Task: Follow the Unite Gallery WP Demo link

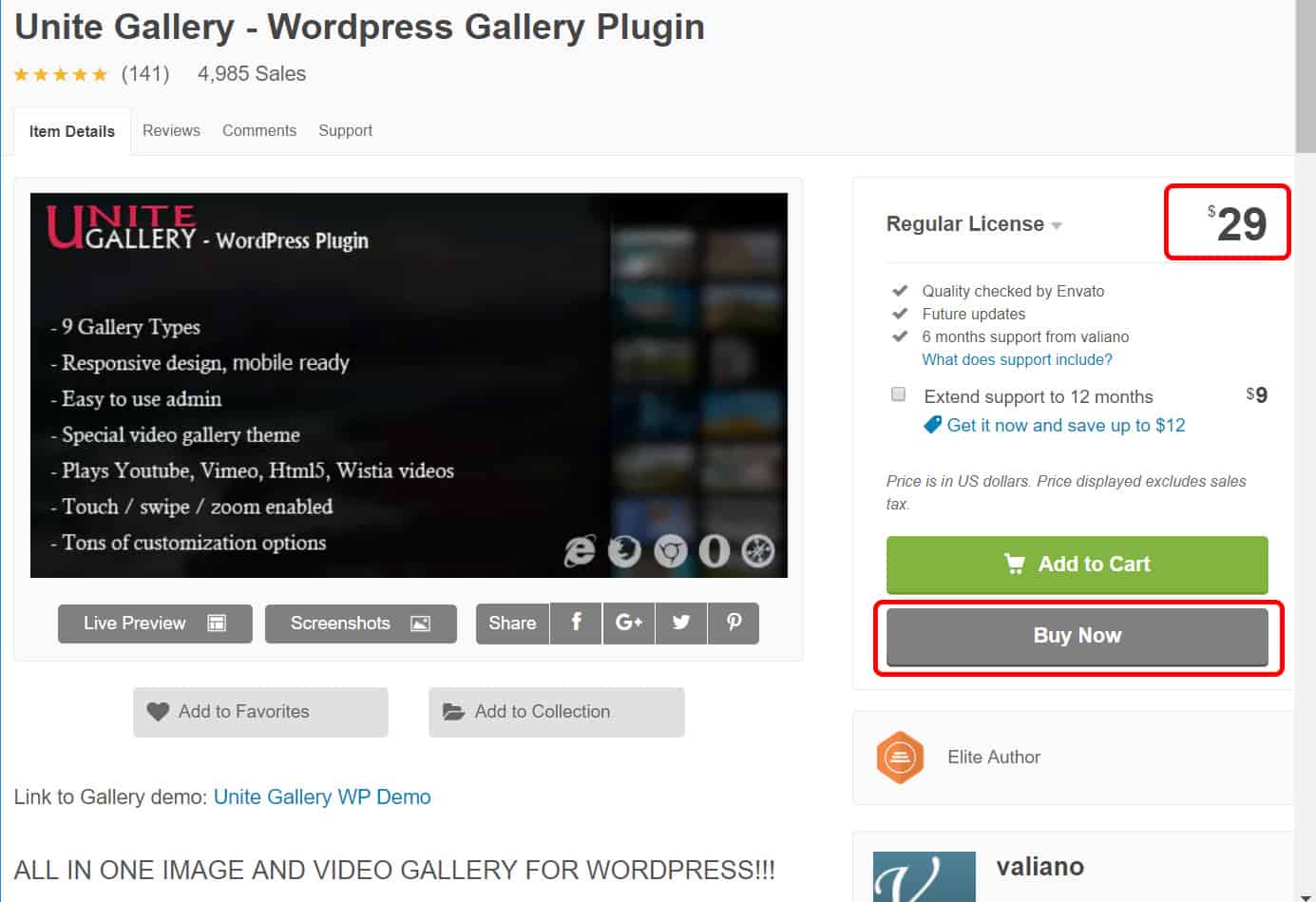Action: coord(322,796)
